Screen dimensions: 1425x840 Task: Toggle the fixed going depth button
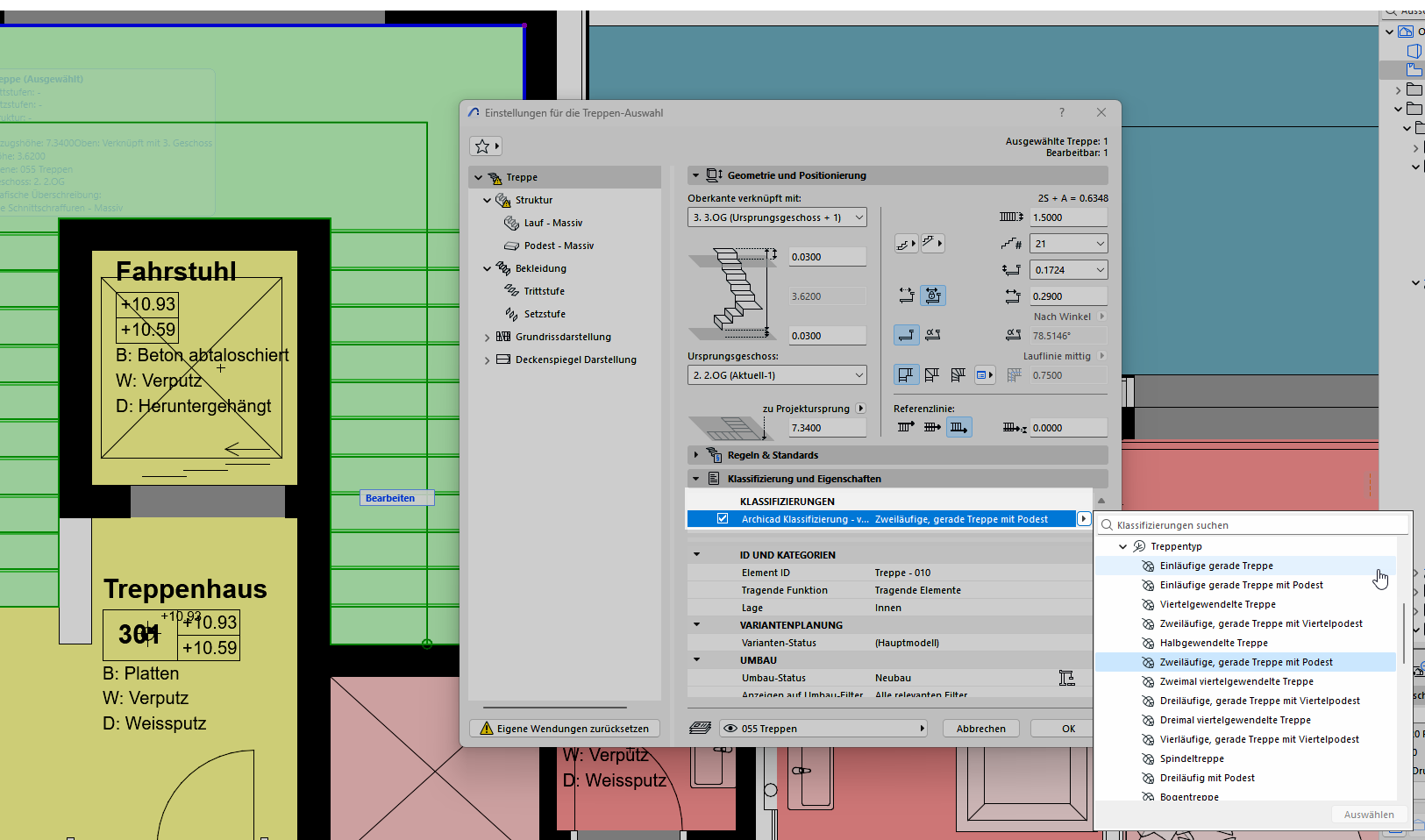pyautogui.click(x=906, y=296)
